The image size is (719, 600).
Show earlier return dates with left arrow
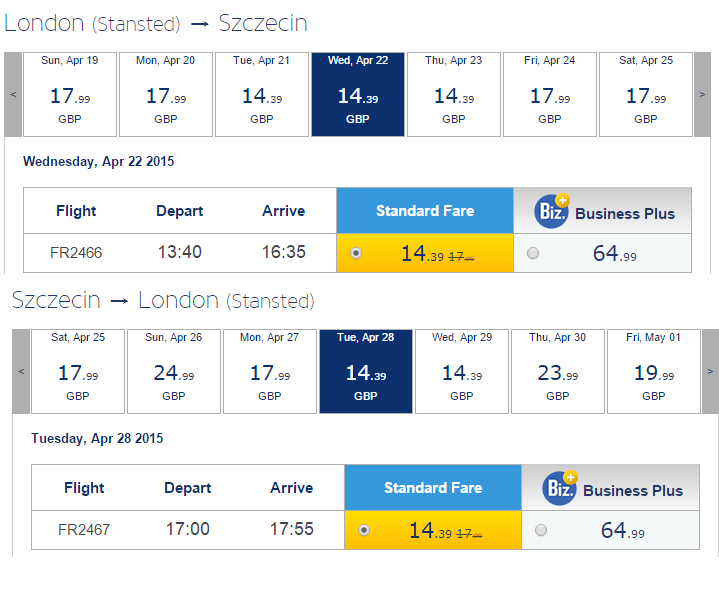pyautogui.click(x=21, y=372)
